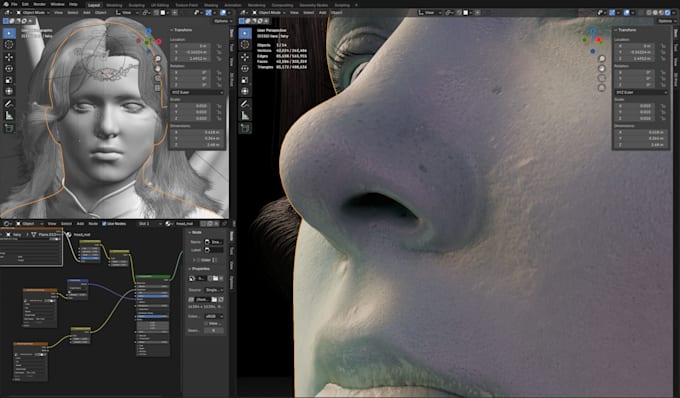Image resolution: width=680 pixels, height=398 pixels.
Task: Switch to the UV Editing workspace tab
Action: (x=160, y=5)
